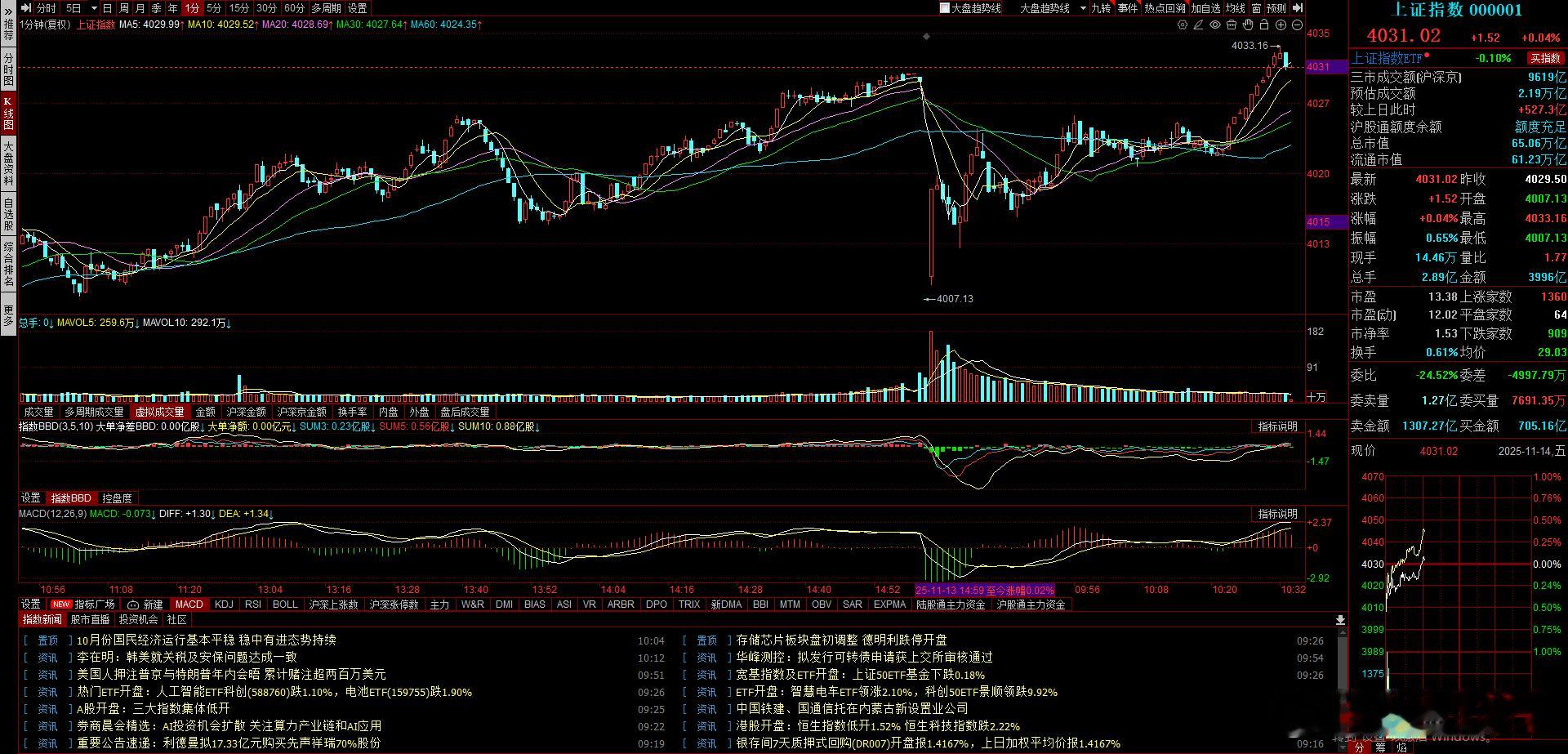Open 热点回溯 hot topic review
Image resolution: width=1568 pixels, height=754 pixels.
1165,8
